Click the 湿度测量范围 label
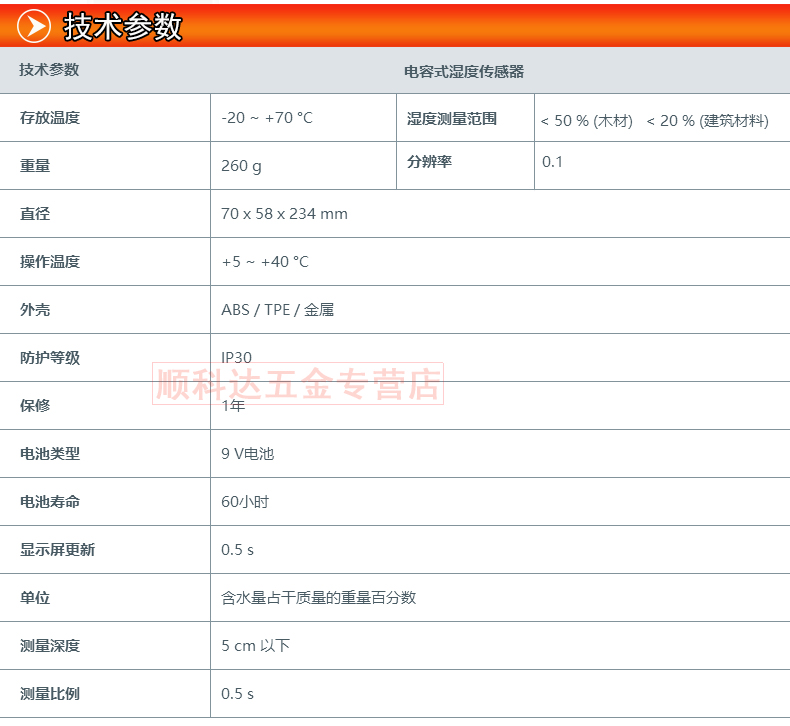 (x=451, y=119)
